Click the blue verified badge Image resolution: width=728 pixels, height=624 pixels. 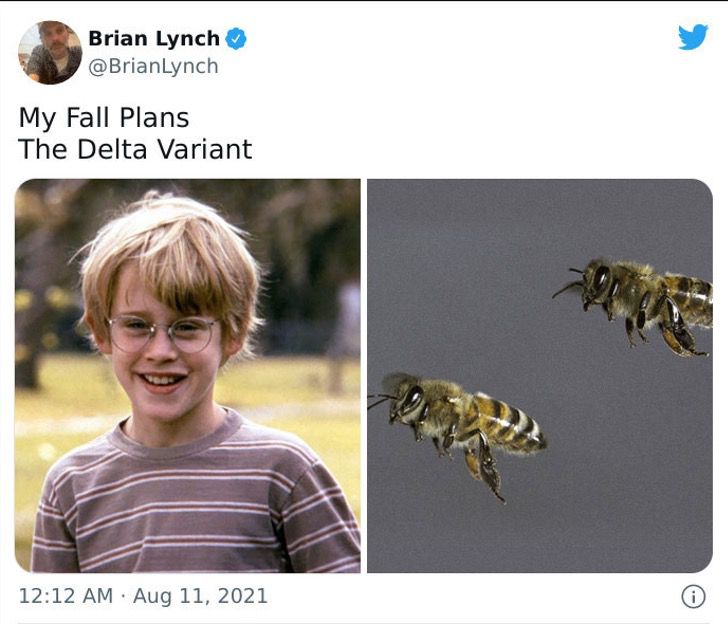pyautogui.click(x=235, y=39)
